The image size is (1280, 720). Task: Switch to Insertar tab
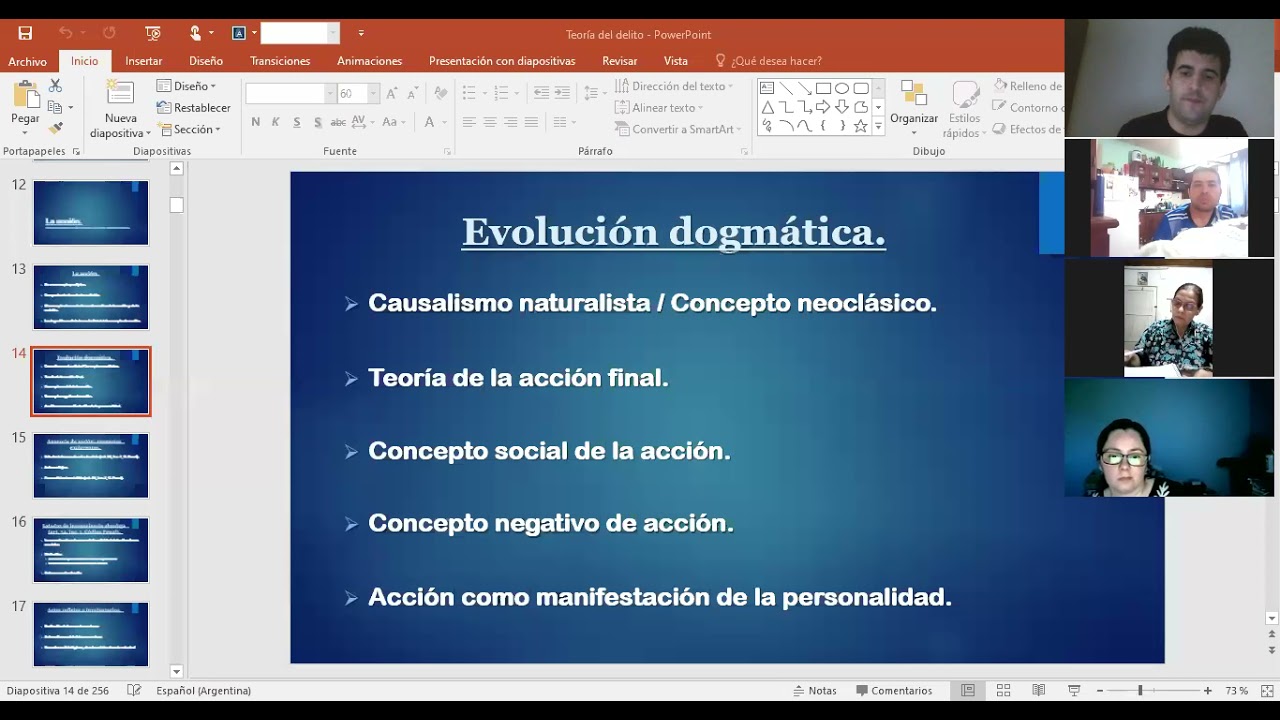pyautogui.click(x=144, y=61)
